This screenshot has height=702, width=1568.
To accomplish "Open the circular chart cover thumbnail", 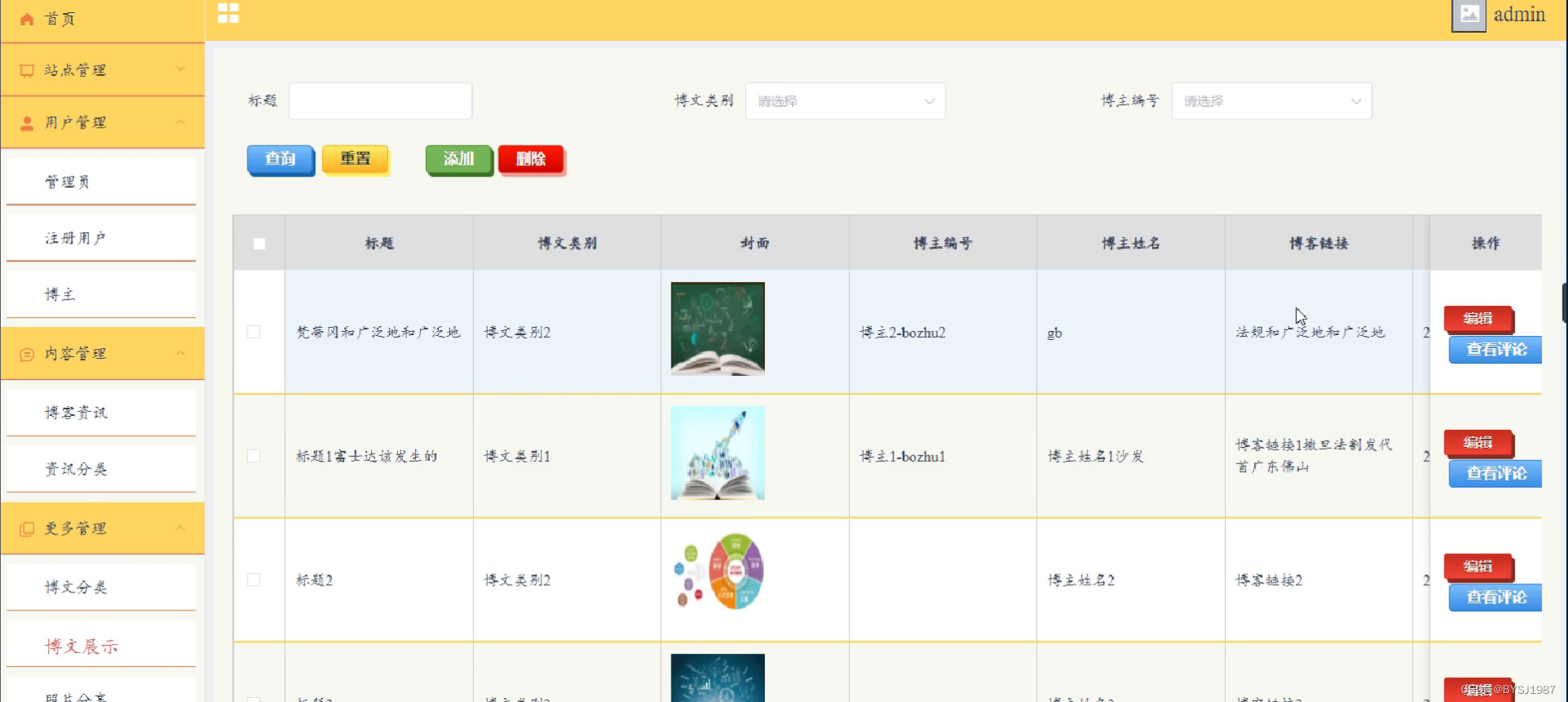I will point(717,572).
